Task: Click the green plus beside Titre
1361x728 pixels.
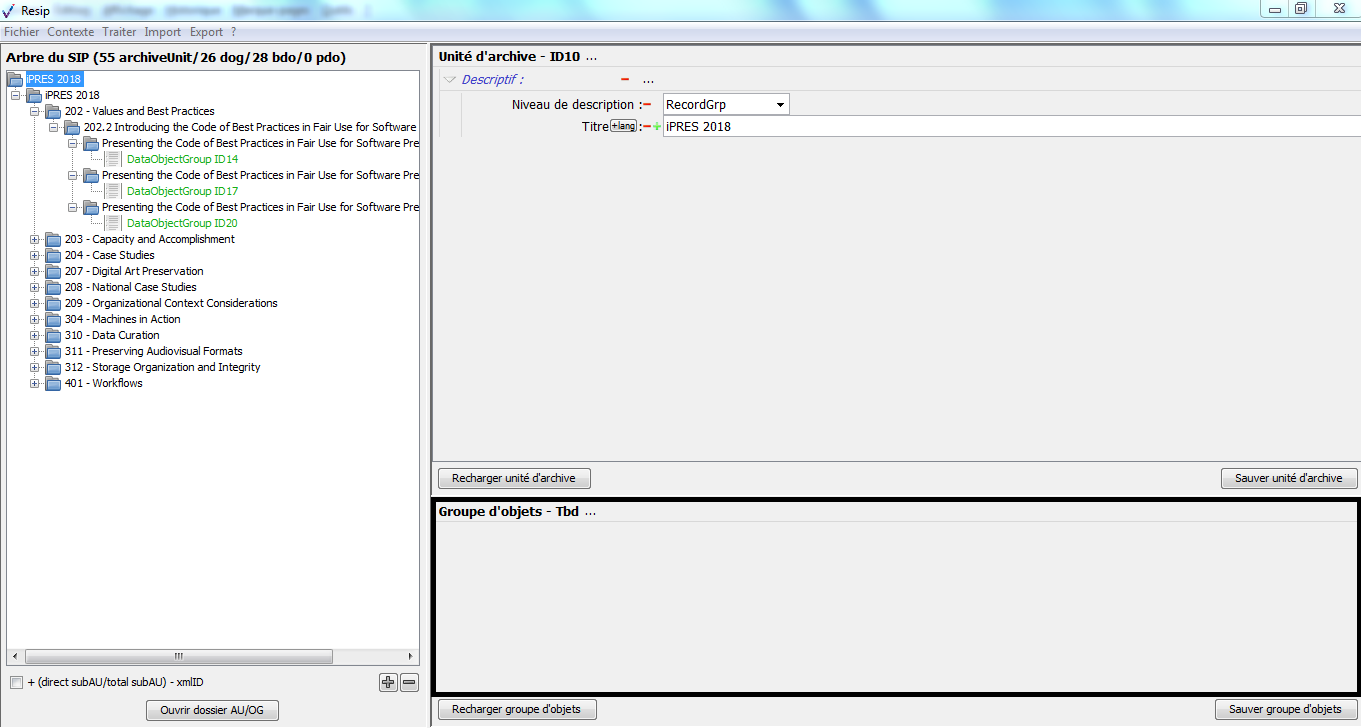Action: point(657,127)
